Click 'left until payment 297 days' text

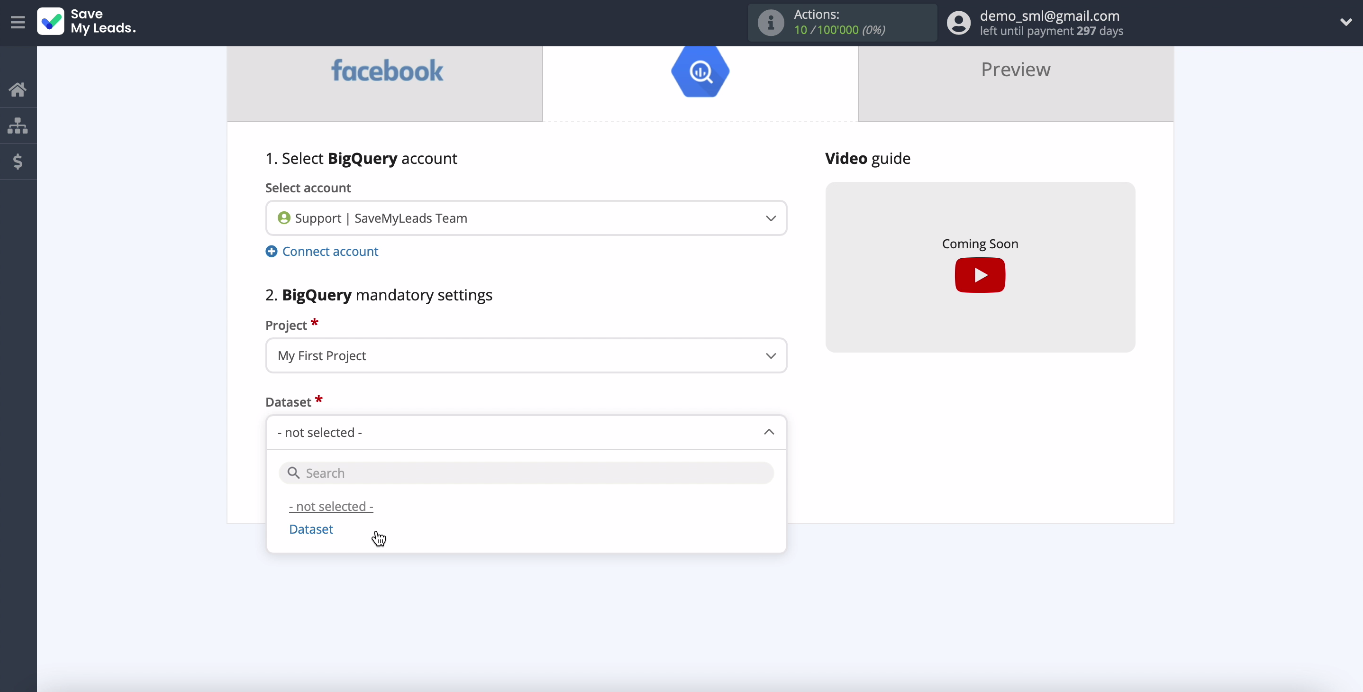(x=1052, y=31)
